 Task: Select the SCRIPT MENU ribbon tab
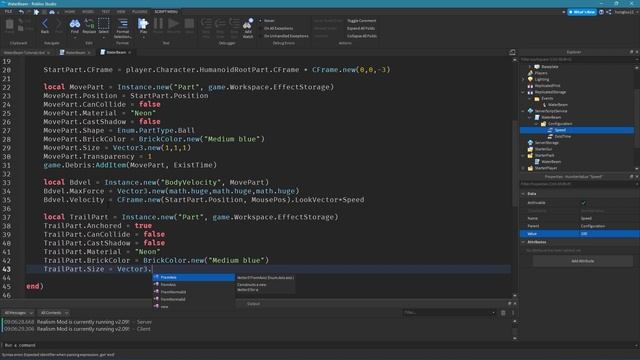tap(166, 12)
